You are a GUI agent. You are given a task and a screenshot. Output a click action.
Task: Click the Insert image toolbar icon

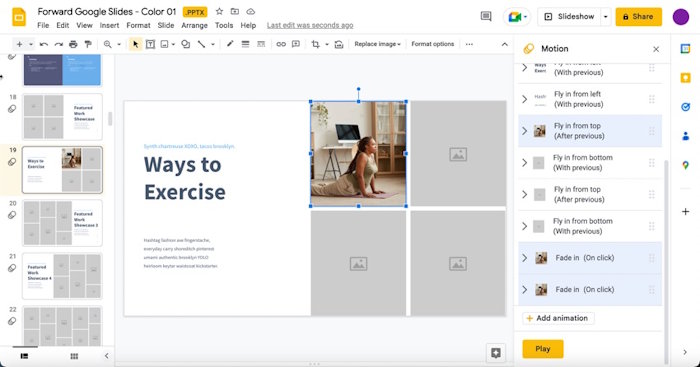coord(165,44)
